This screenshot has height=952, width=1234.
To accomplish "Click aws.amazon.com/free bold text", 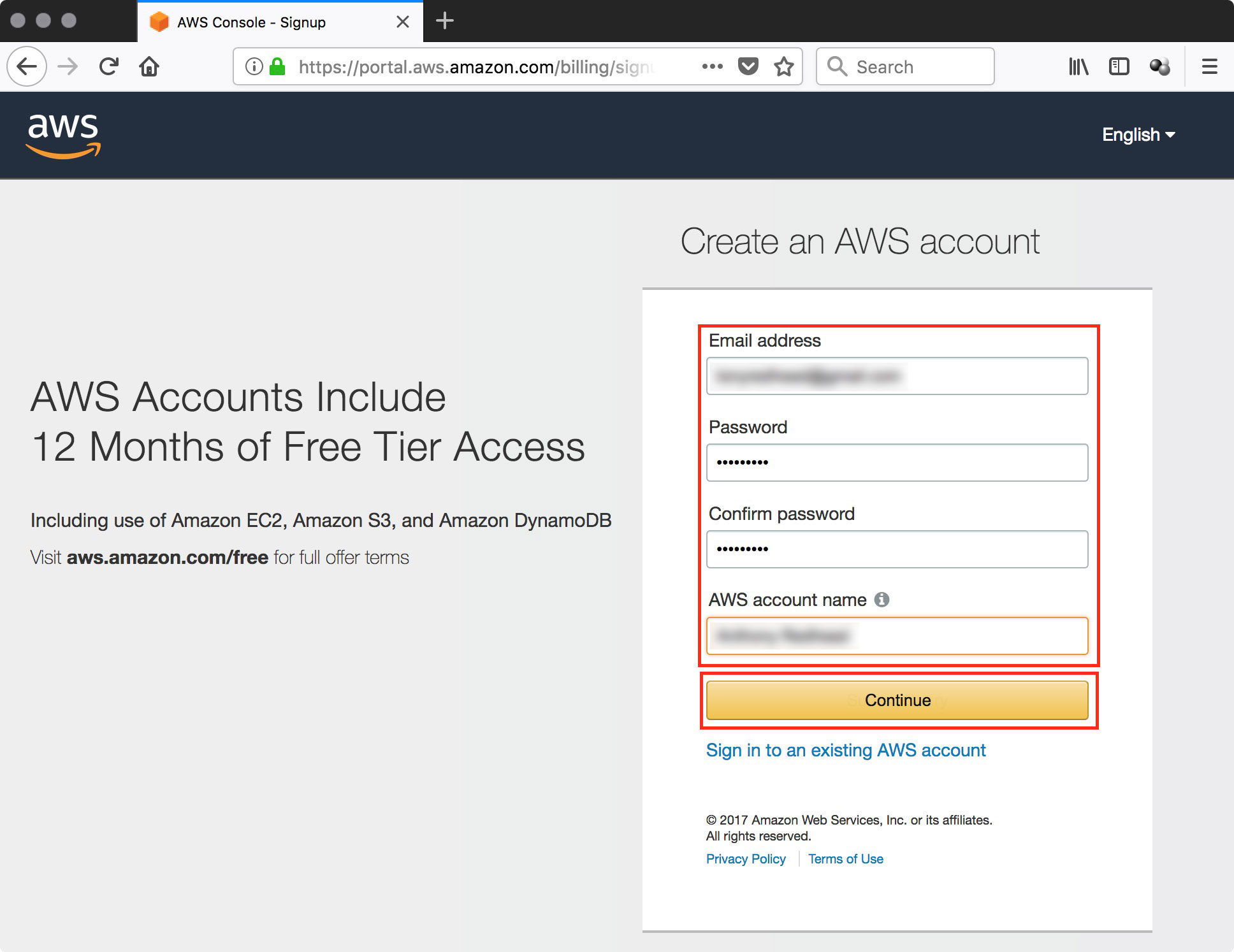I will click(168, 558).
